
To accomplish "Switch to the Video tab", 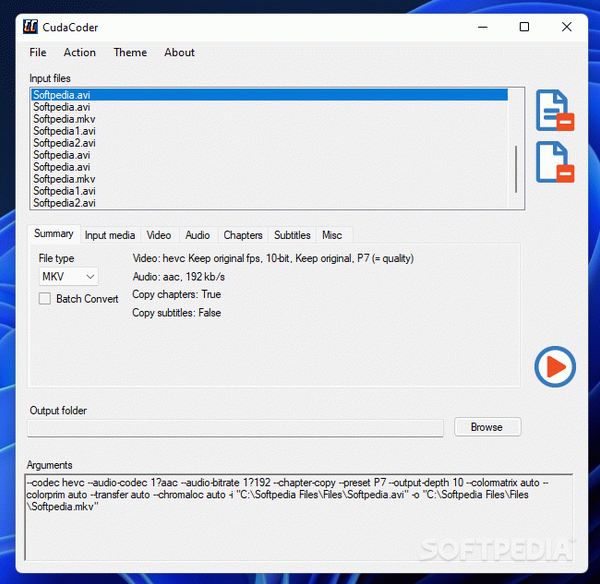I will coord(159,235).
